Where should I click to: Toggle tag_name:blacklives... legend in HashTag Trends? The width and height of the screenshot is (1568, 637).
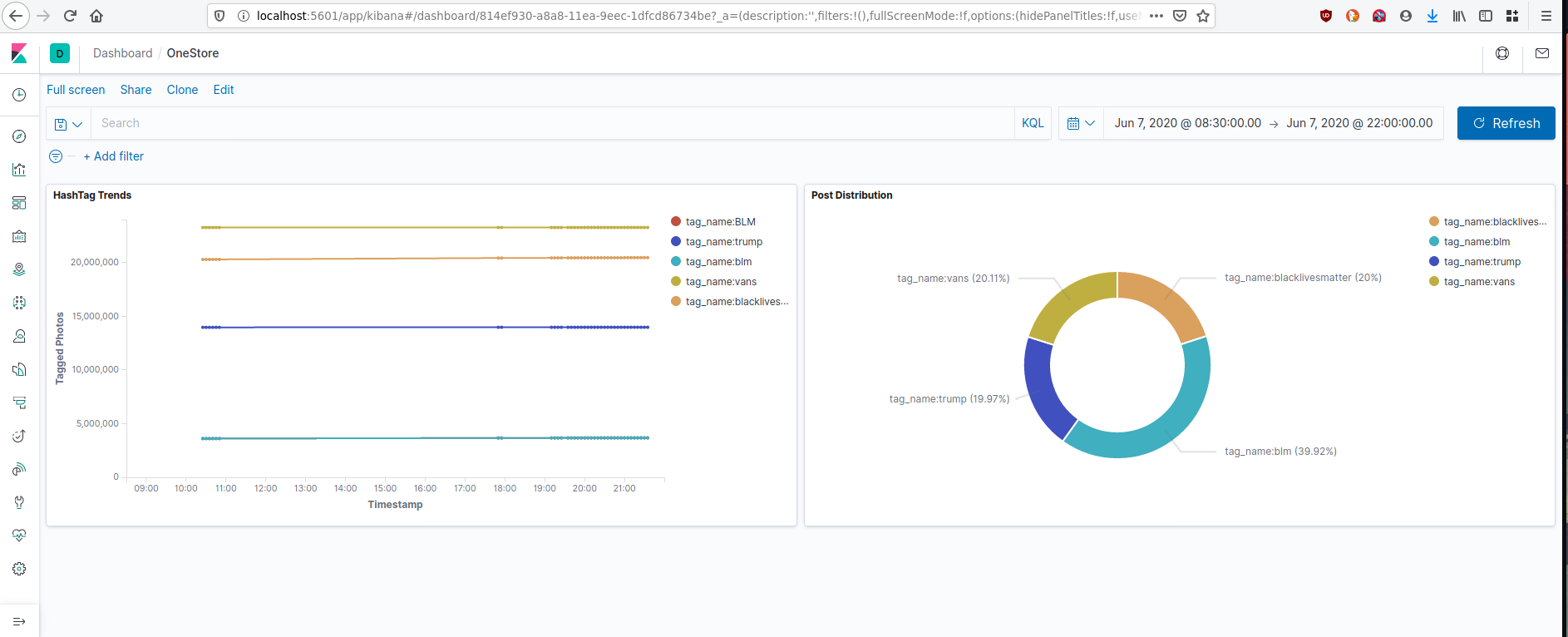click(x=737, y=302)
